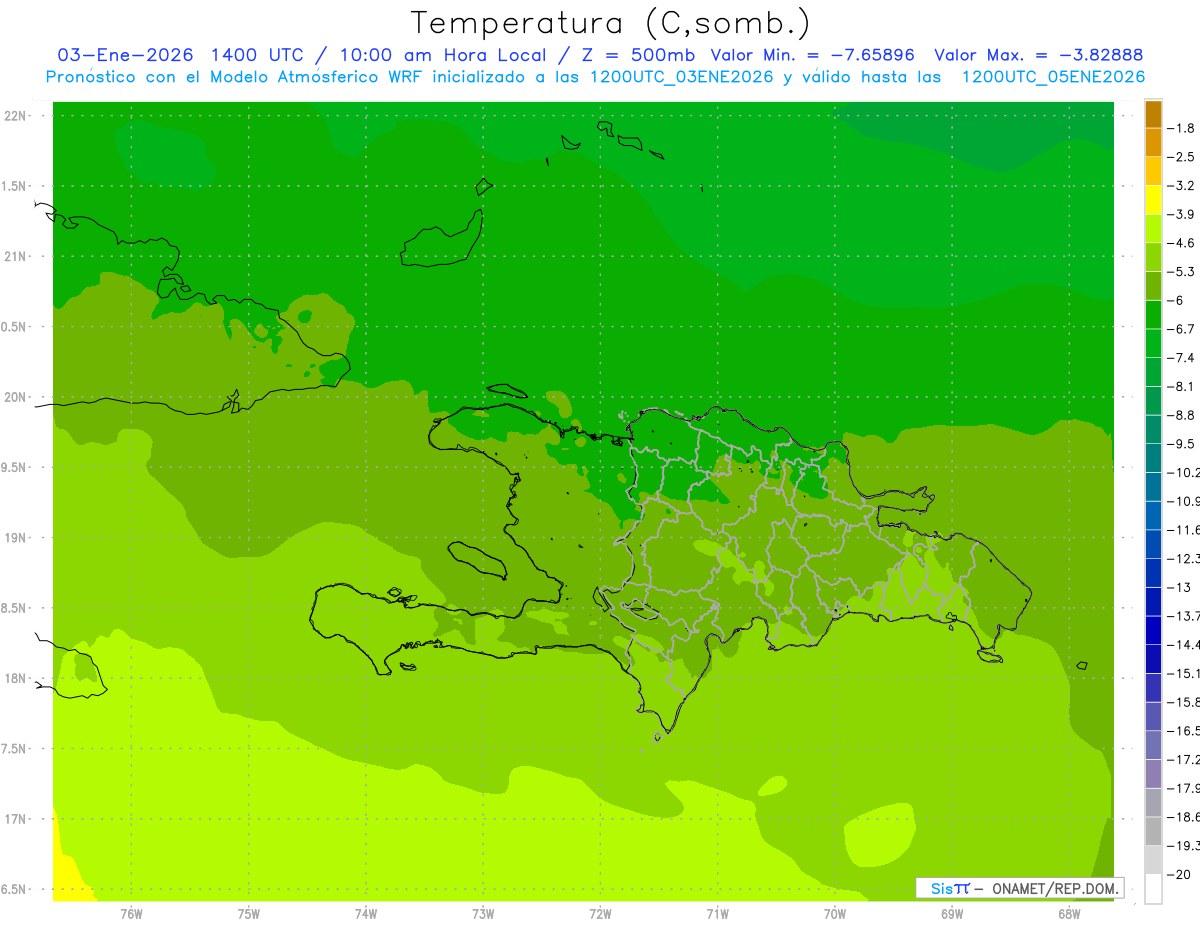This screenshot has height=927, width=1200.
Task: Select the swatch between -4.6 and -5.3
Action: pyautogui.click(x=1153, y=257)
